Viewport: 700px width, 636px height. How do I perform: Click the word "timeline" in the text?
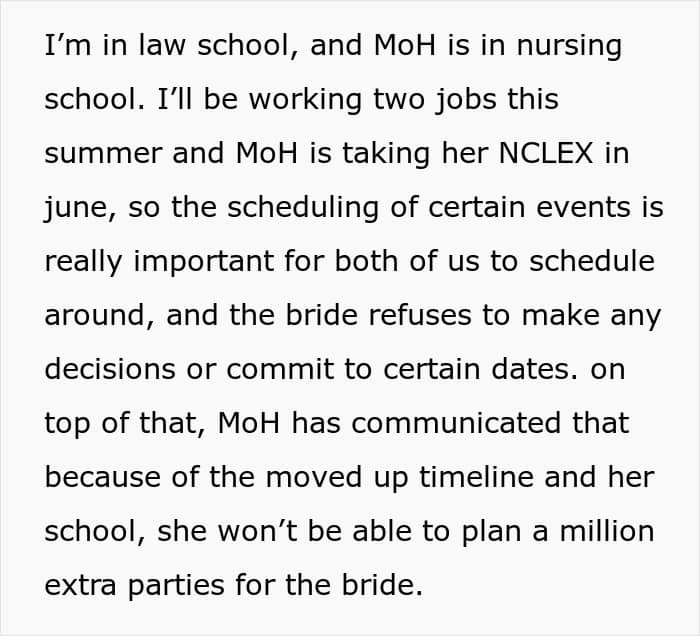click(476, 478)
